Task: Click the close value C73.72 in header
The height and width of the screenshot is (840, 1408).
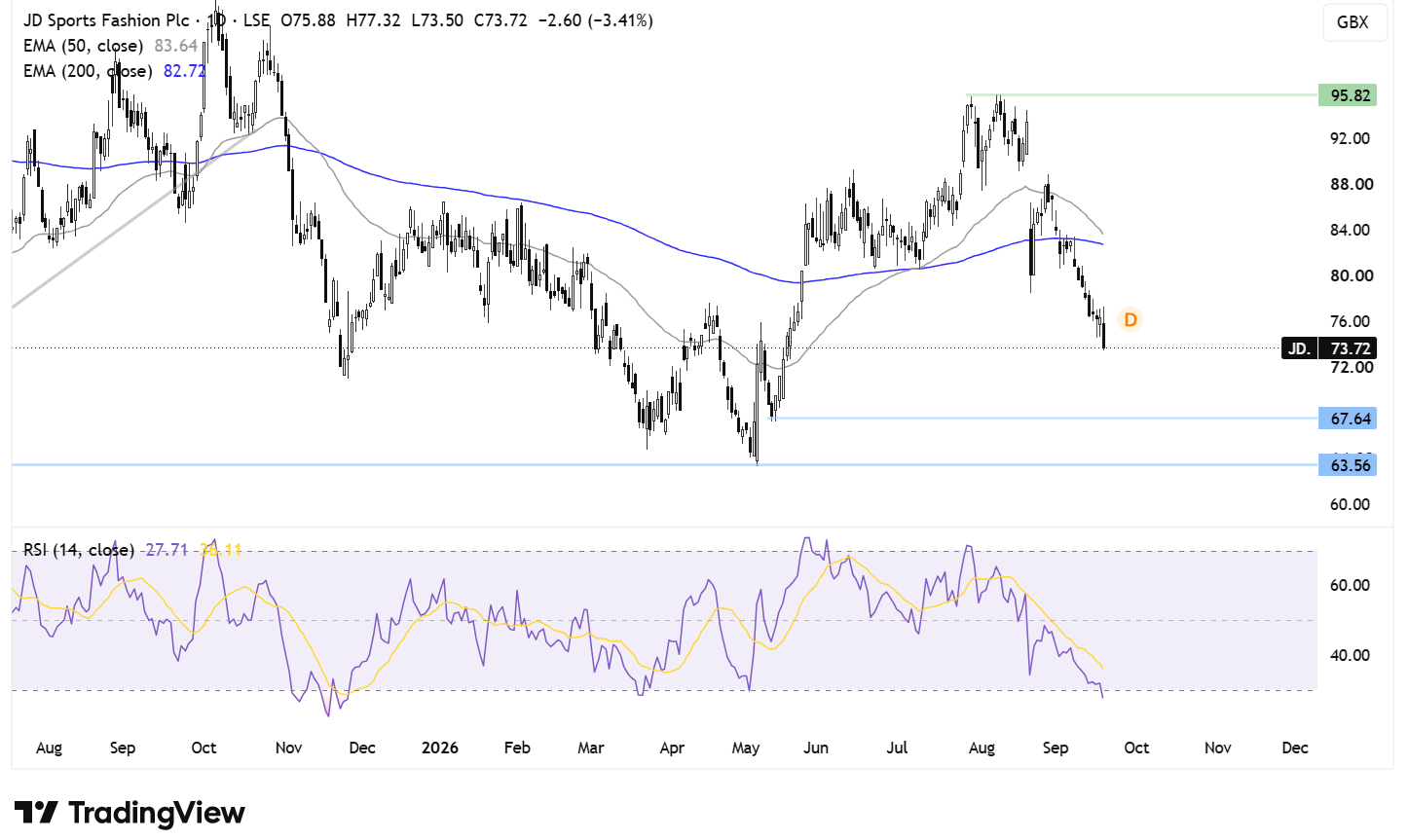Action: click(x=500, y=20)
